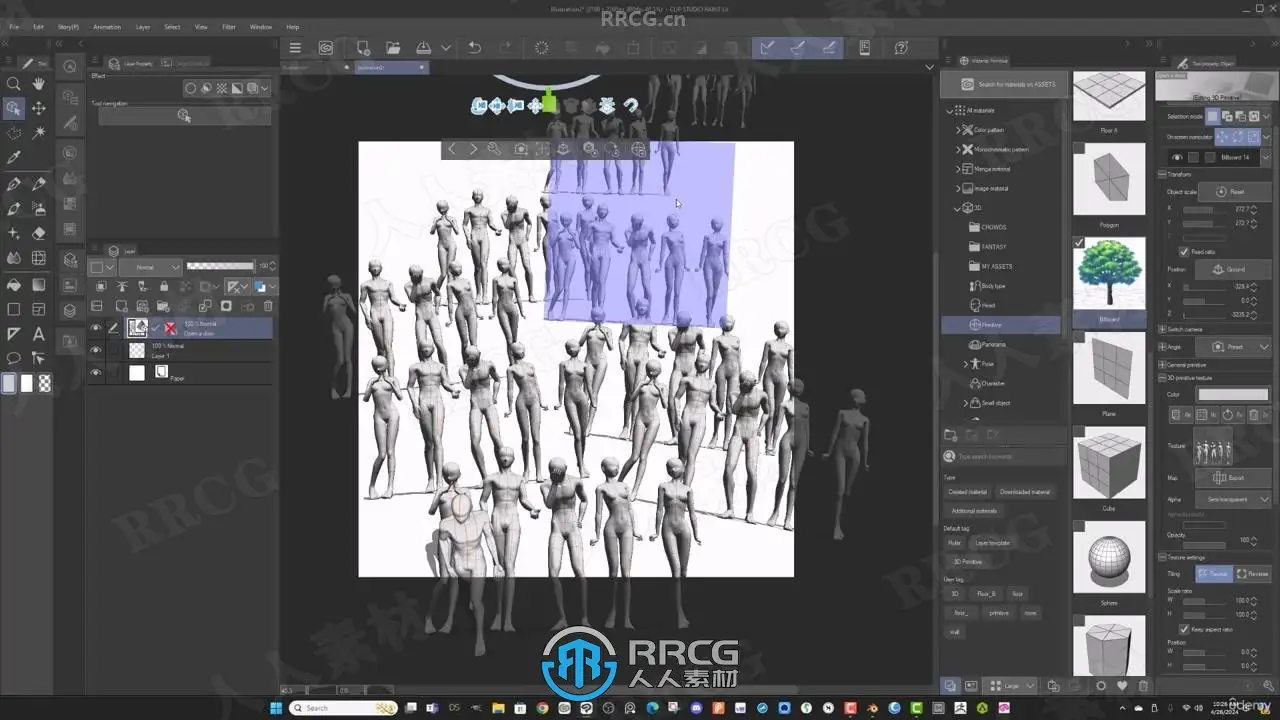Image resolution: width=1280 pixels, height=720 pixels.
Task: Select the Auto select magic wand tool
Action: click(x=39, y=132)
